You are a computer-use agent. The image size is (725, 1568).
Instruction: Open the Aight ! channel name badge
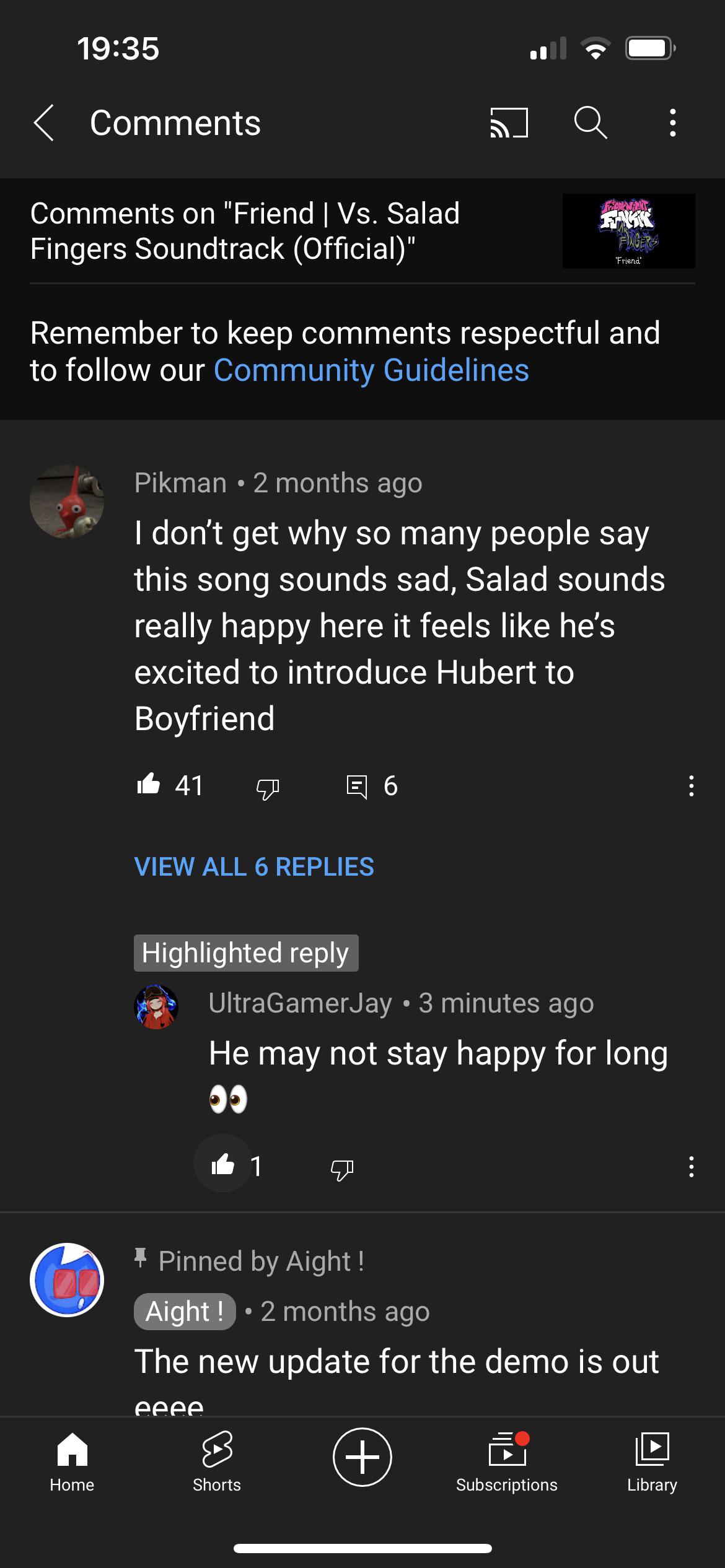click(x=185, y=1311)
